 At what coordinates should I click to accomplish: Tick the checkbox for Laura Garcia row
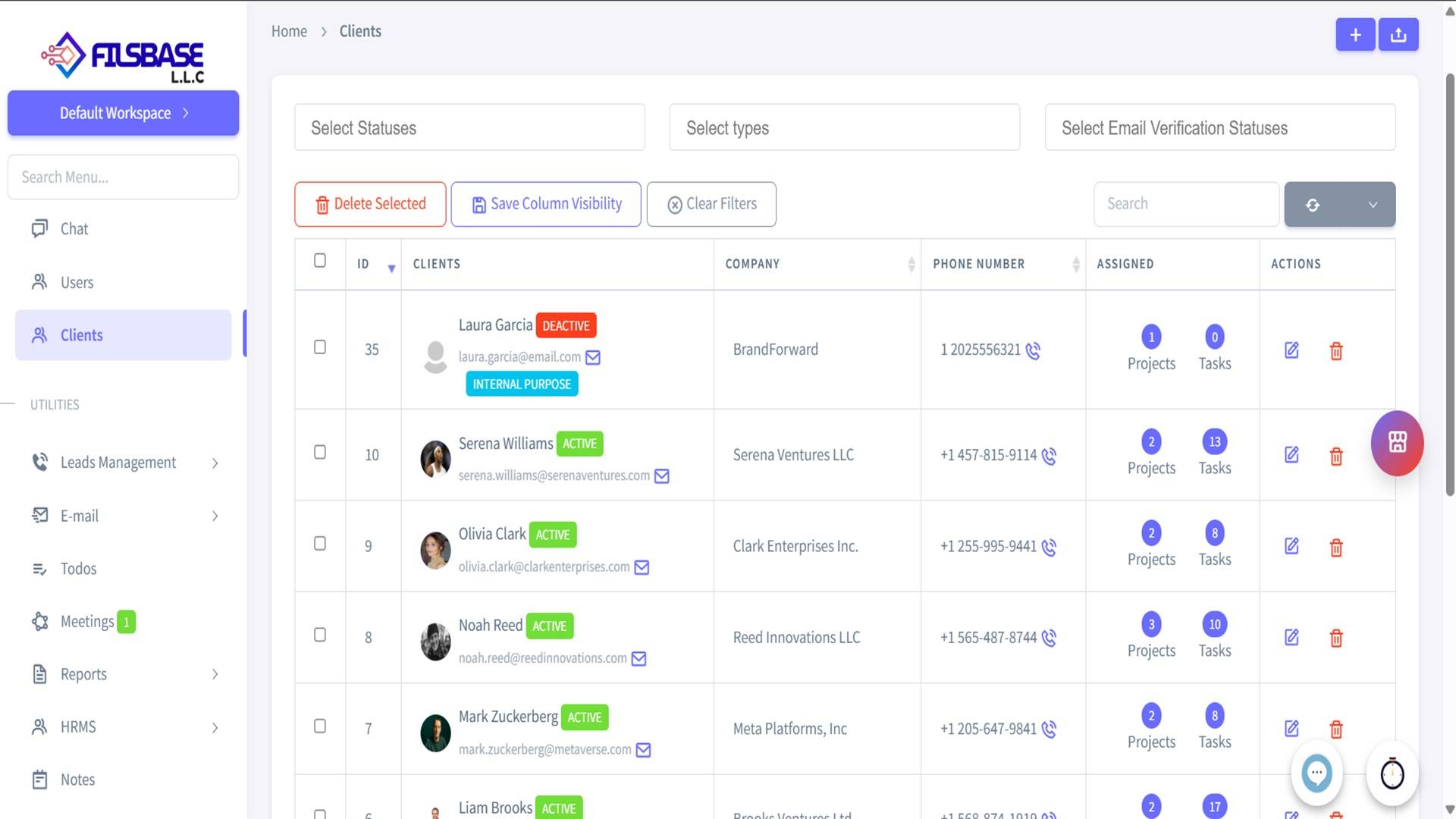pyautogui.click(x=320, y=347)
